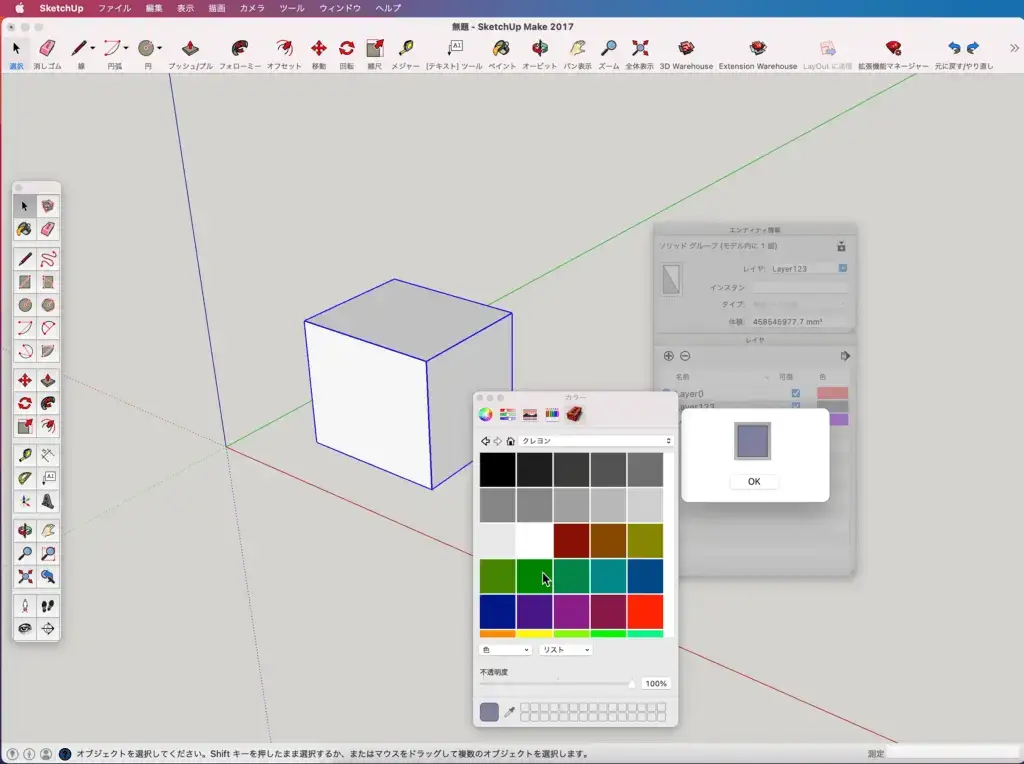This screenshot has height=764, width=1024.
Task: Choose the Rotate (回転) tool in the top toolbar
Action: (347, 54)
